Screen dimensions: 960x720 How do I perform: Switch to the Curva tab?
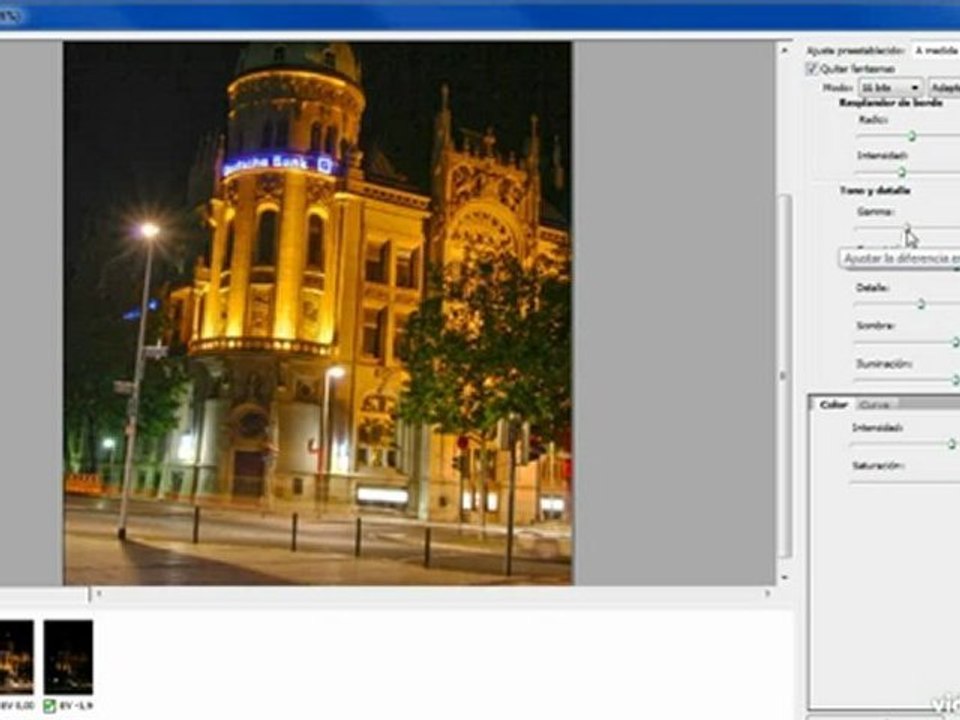tap(874, 405)
